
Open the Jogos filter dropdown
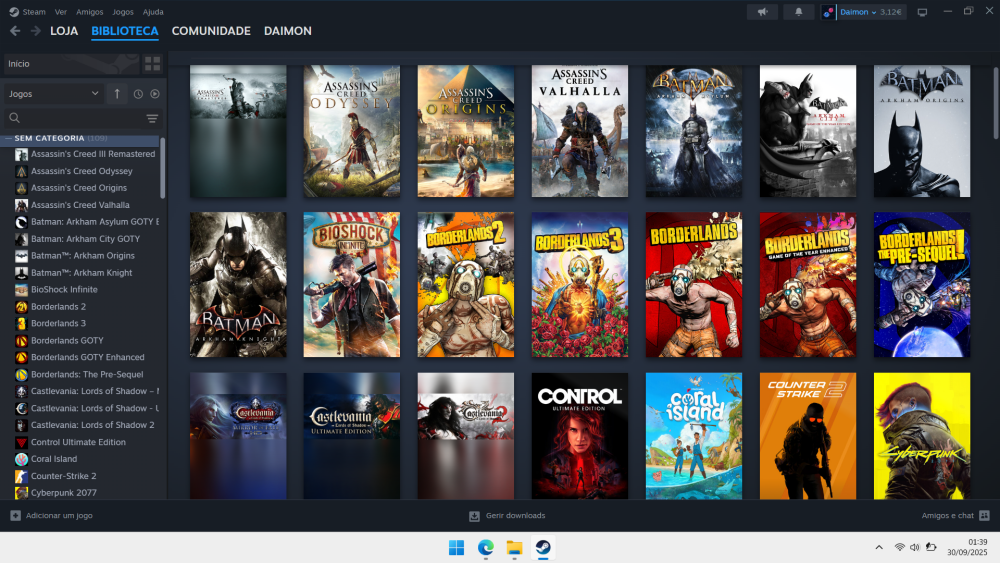click(54, 94)
